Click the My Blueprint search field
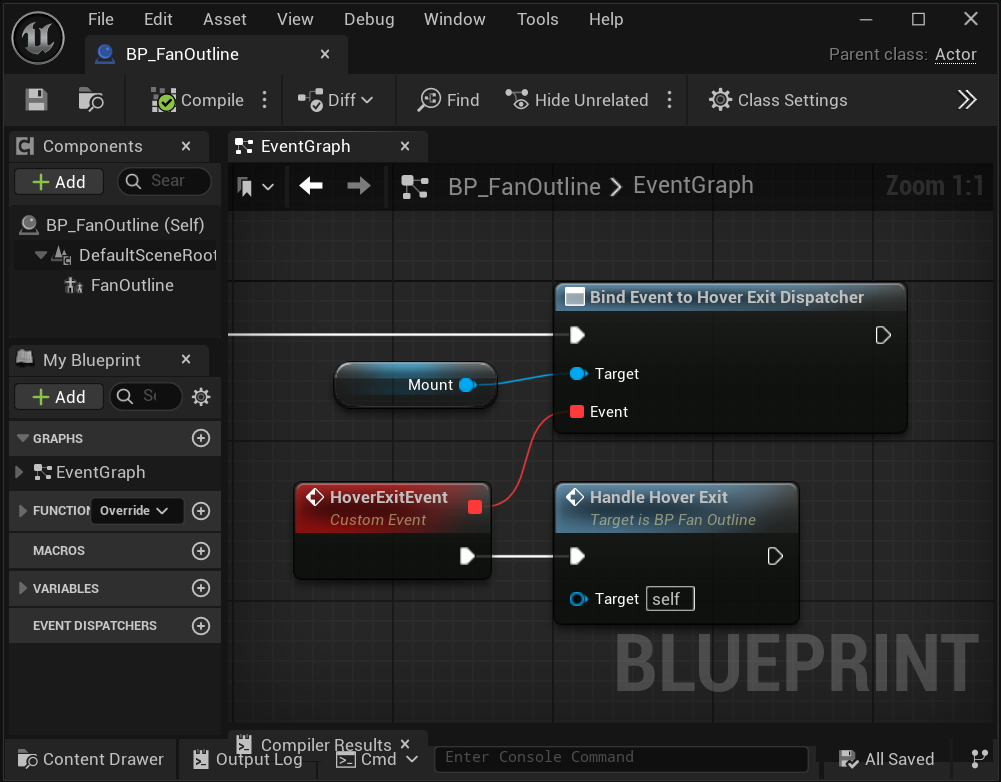The height and width of the screenshot is (782, 1001). point(146,396)
